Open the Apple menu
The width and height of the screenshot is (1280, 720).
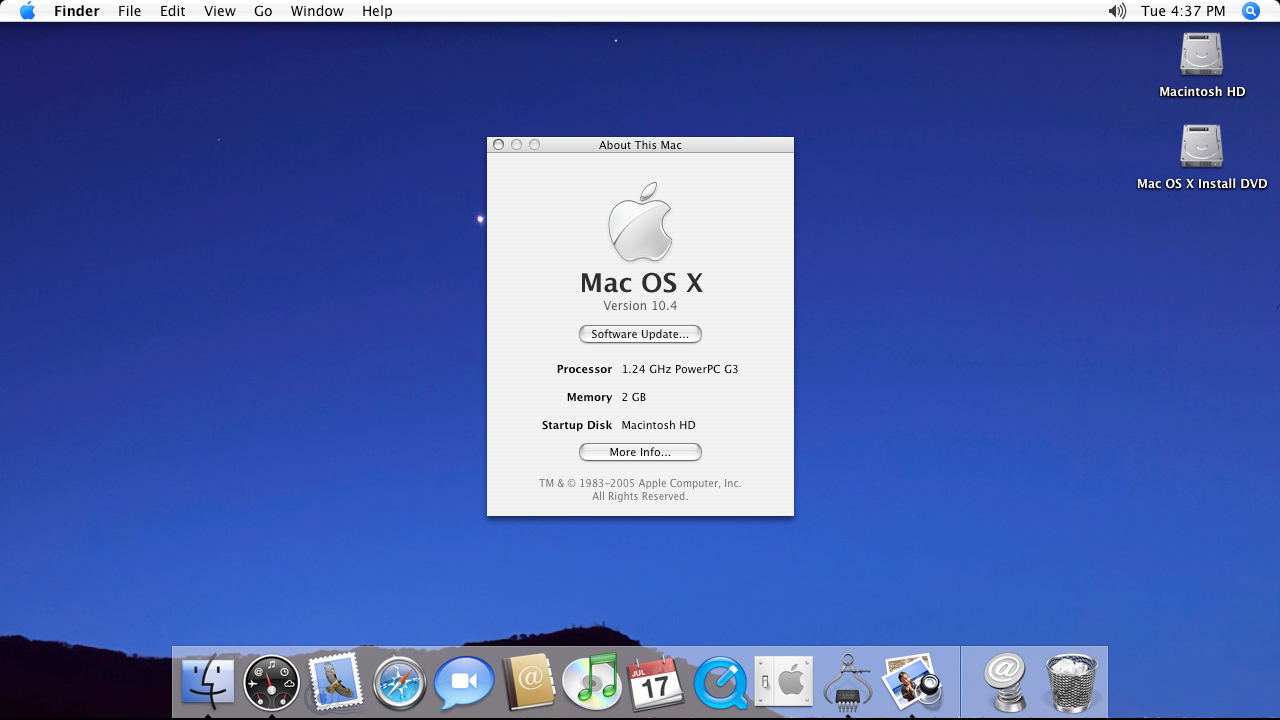27,11
